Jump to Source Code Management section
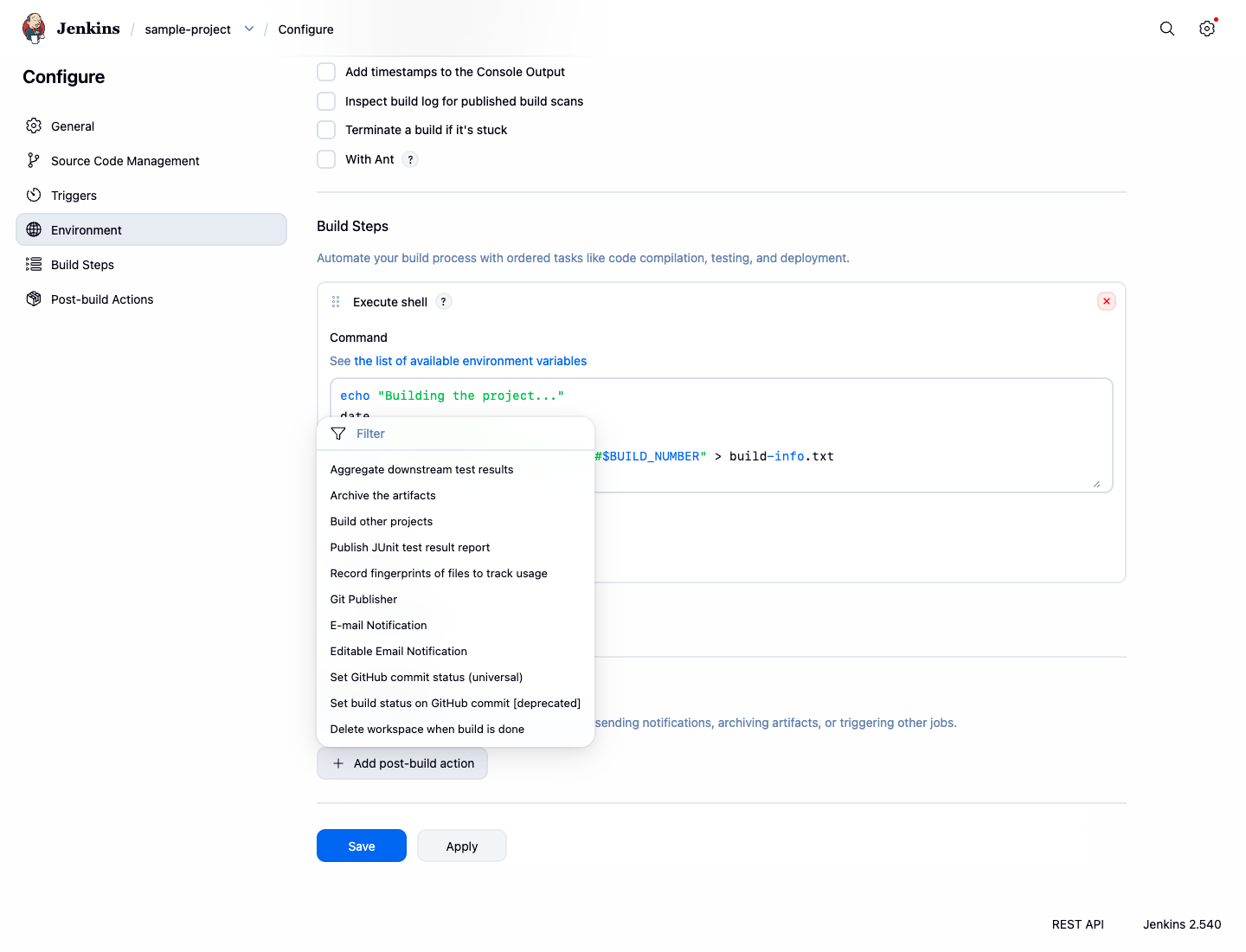Image resolution: width=1246 pixels, height=952 pixels. tap(151, 160)
